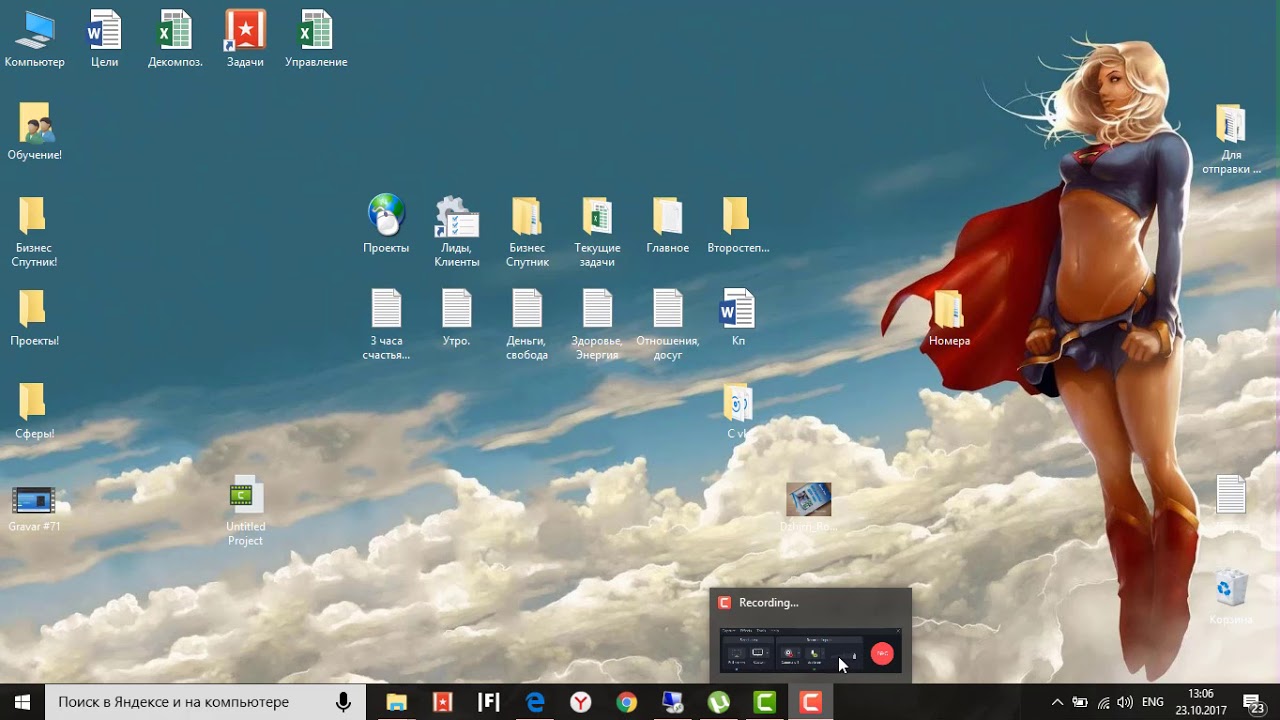Open the Декомпоз. Excel file
Screen dimensions: 1280x720
pyautogui.click(x=175, y=38)
